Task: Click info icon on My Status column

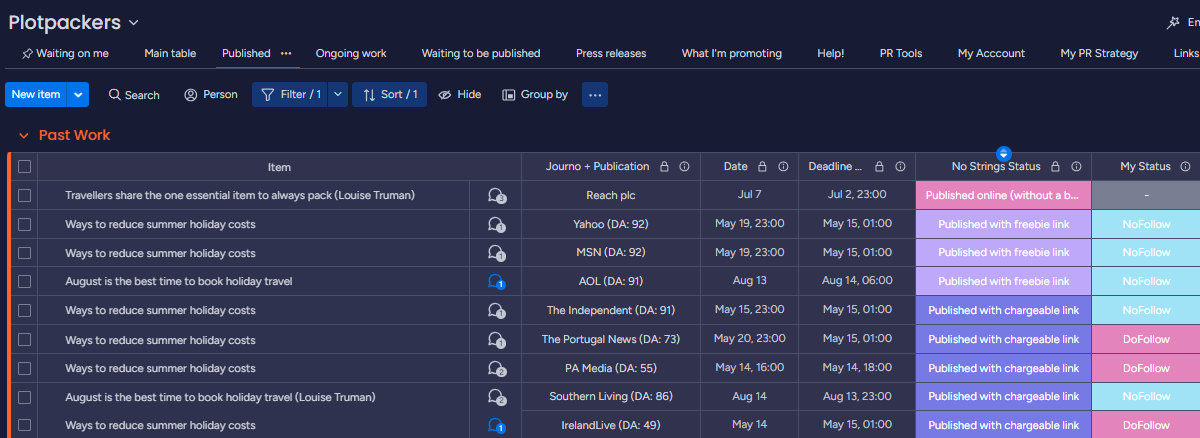Action: pos(1185,167)
